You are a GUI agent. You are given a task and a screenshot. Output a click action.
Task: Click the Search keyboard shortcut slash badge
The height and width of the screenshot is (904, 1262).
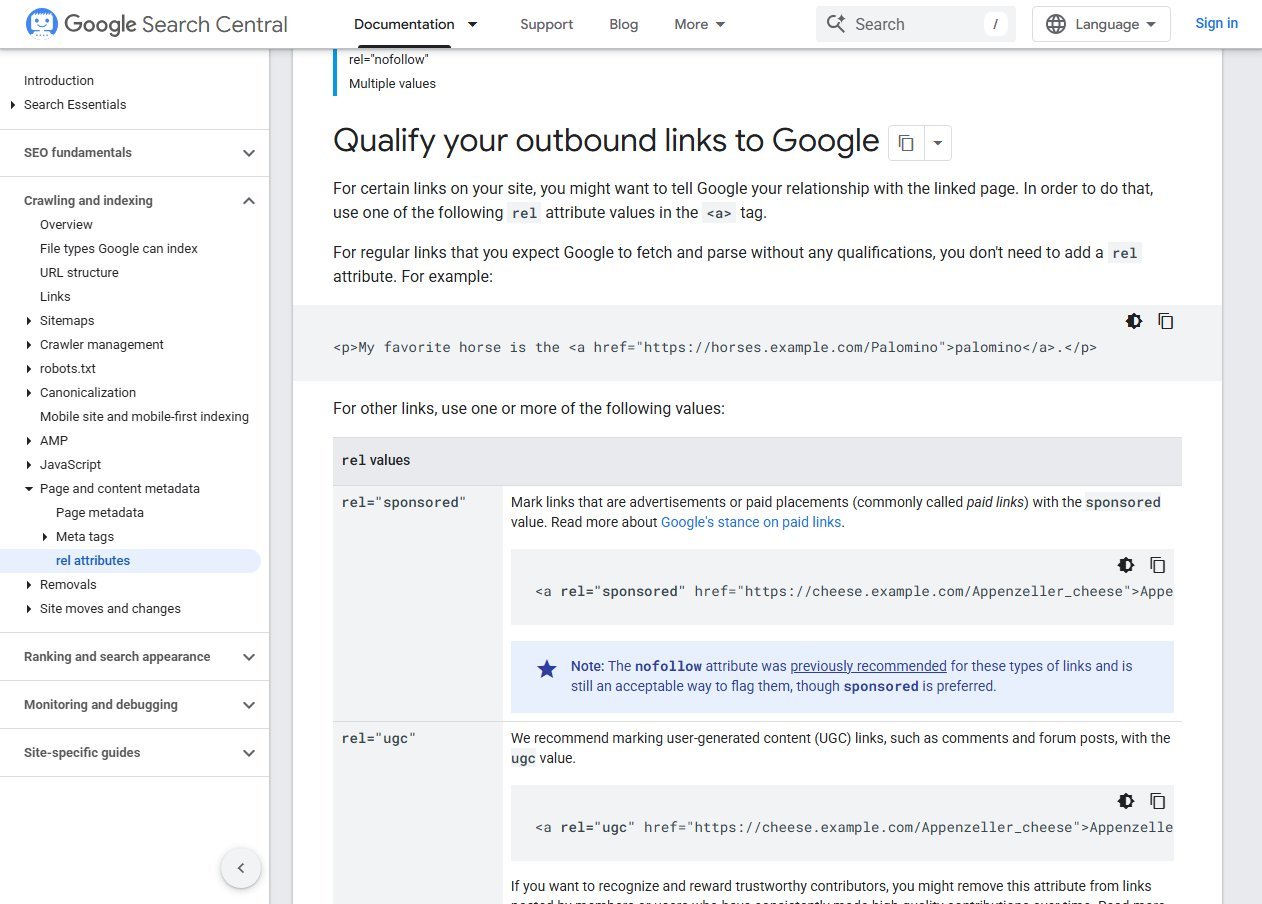995,24
